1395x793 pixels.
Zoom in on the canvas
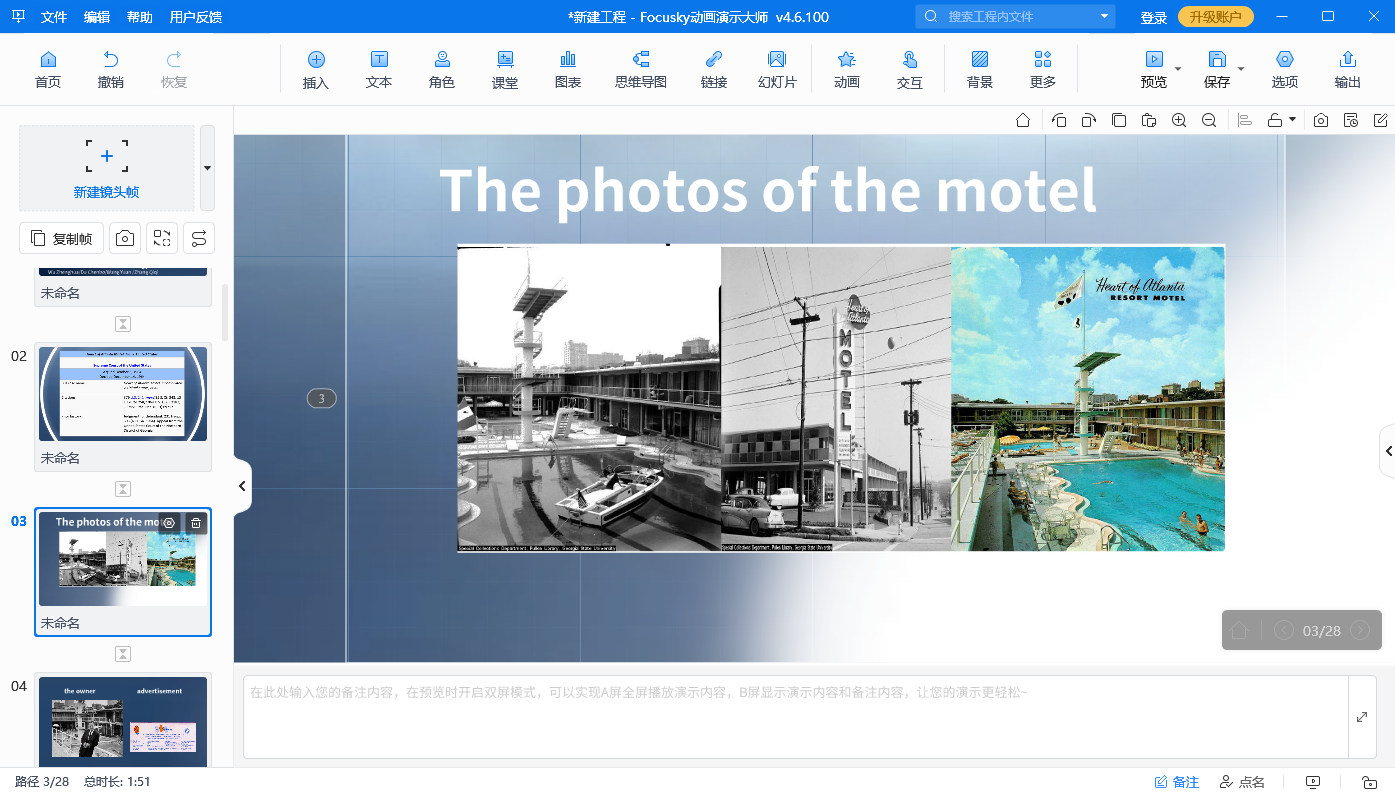point(1179,120)
